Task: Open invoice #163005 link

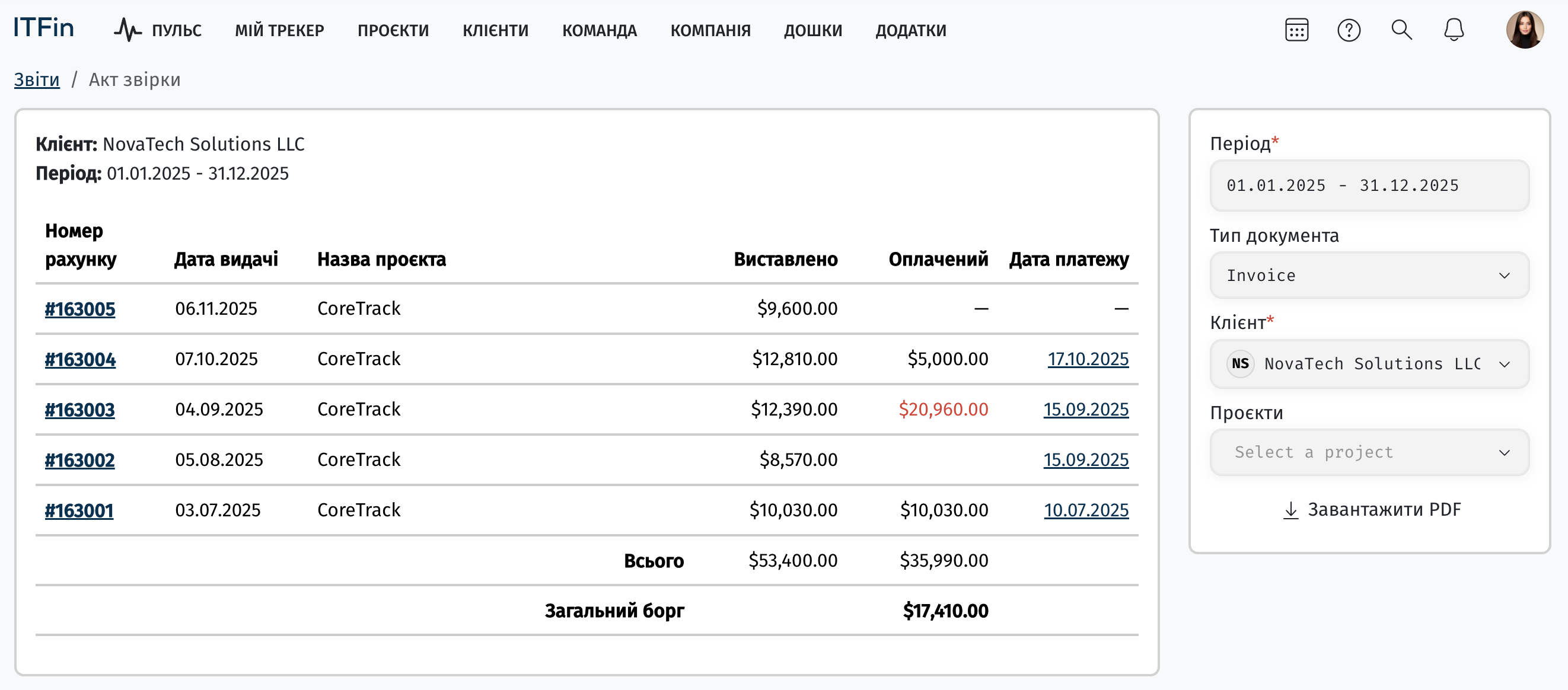Action: (79, 309)
